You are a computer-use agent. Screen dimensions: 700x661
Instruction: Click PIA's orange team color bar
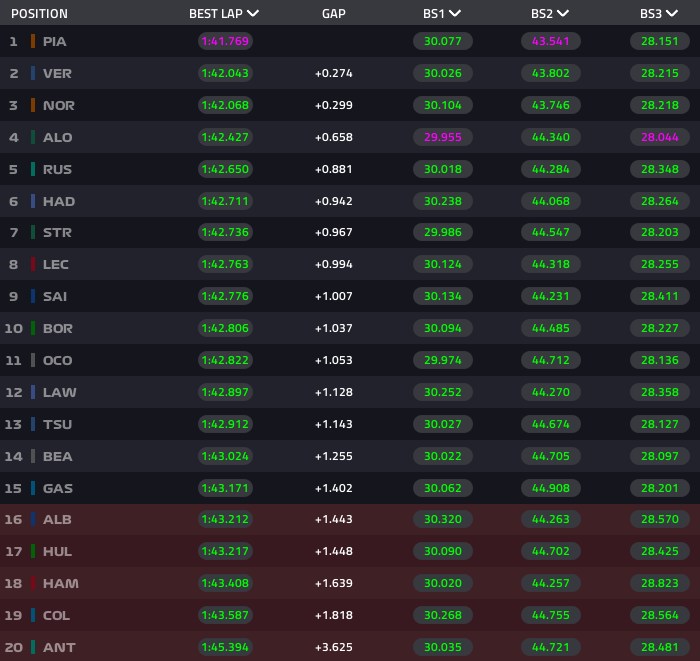click(x=33, y=41)
